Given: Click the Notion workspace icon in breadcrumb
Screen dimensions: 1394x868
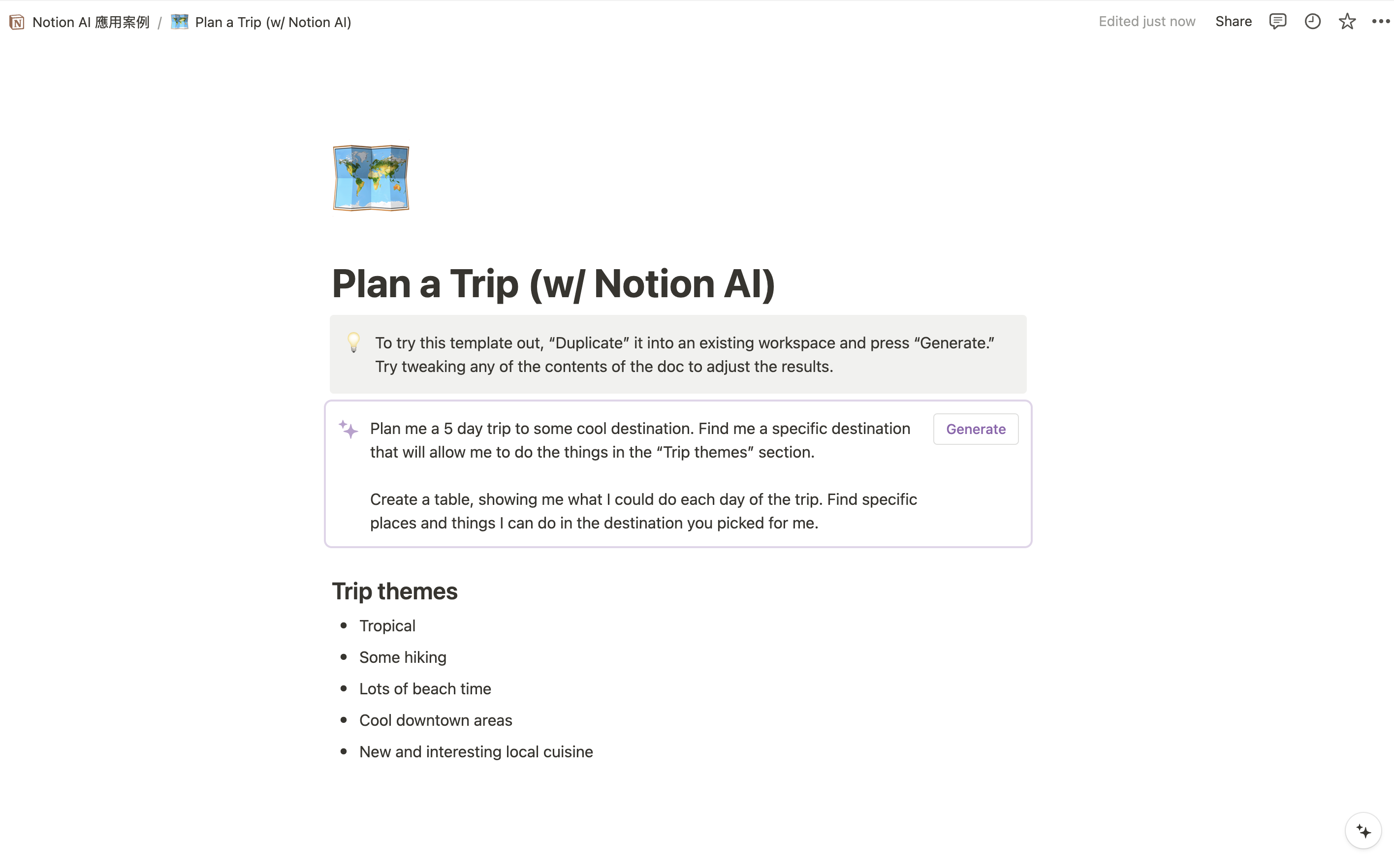Looking at the screenshot, I should [17, 22].
